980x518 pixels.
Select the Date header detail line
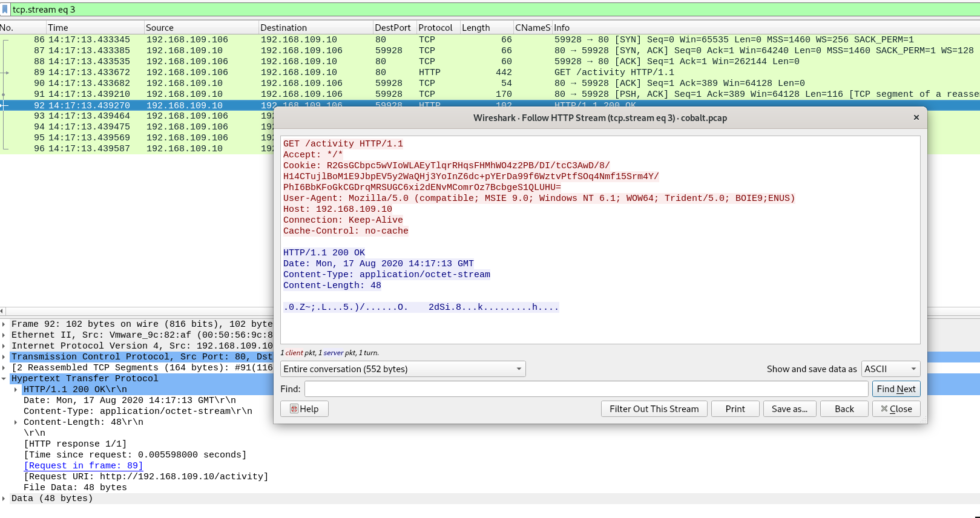pyautogui.click(x=129, y=401)
